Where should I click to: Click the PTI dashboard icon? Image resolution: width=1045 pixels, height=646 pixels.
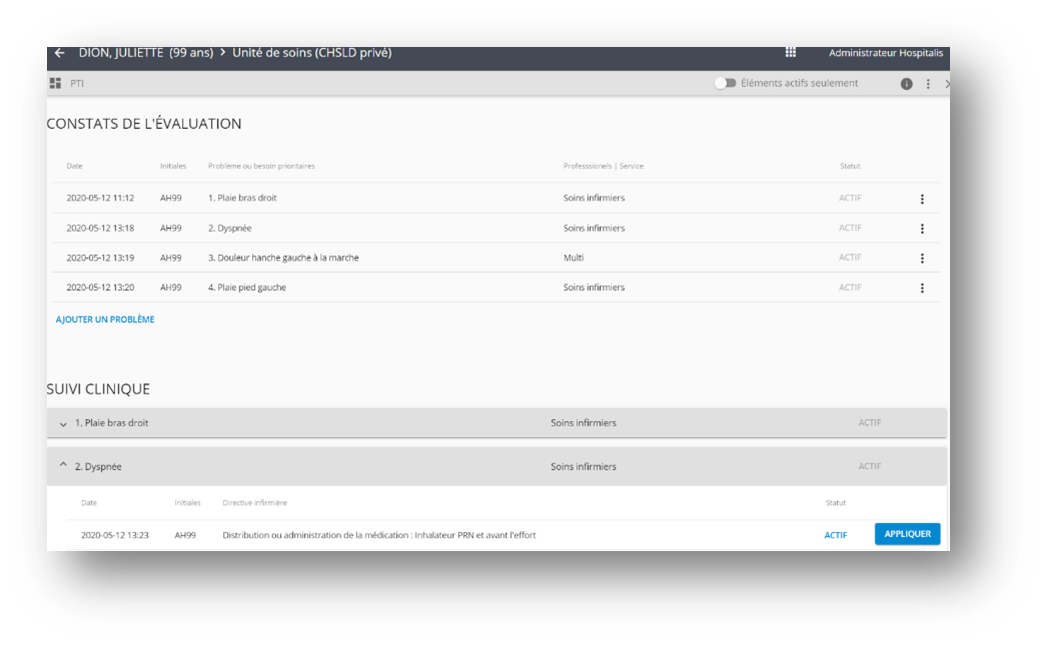point(56,84)
